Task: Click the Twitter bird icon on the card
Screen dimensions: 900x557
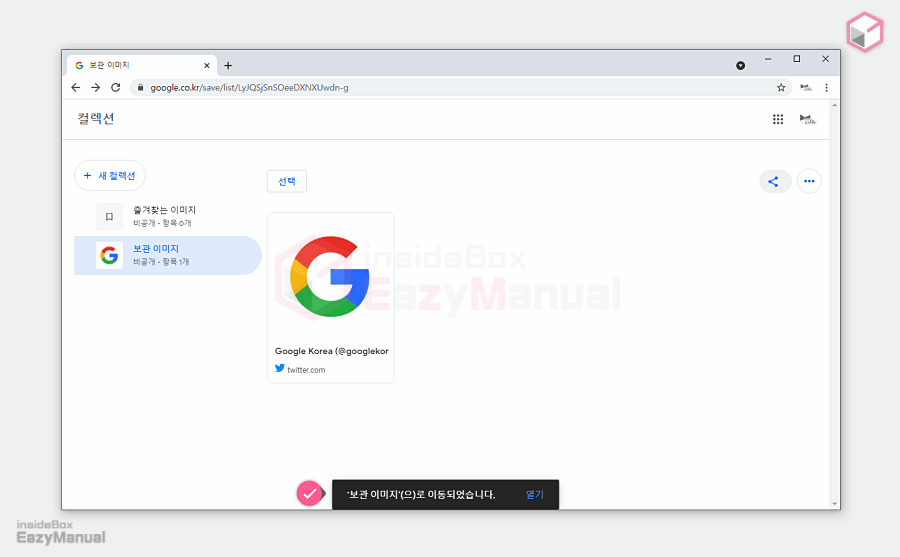Action: tap(280, 369)
